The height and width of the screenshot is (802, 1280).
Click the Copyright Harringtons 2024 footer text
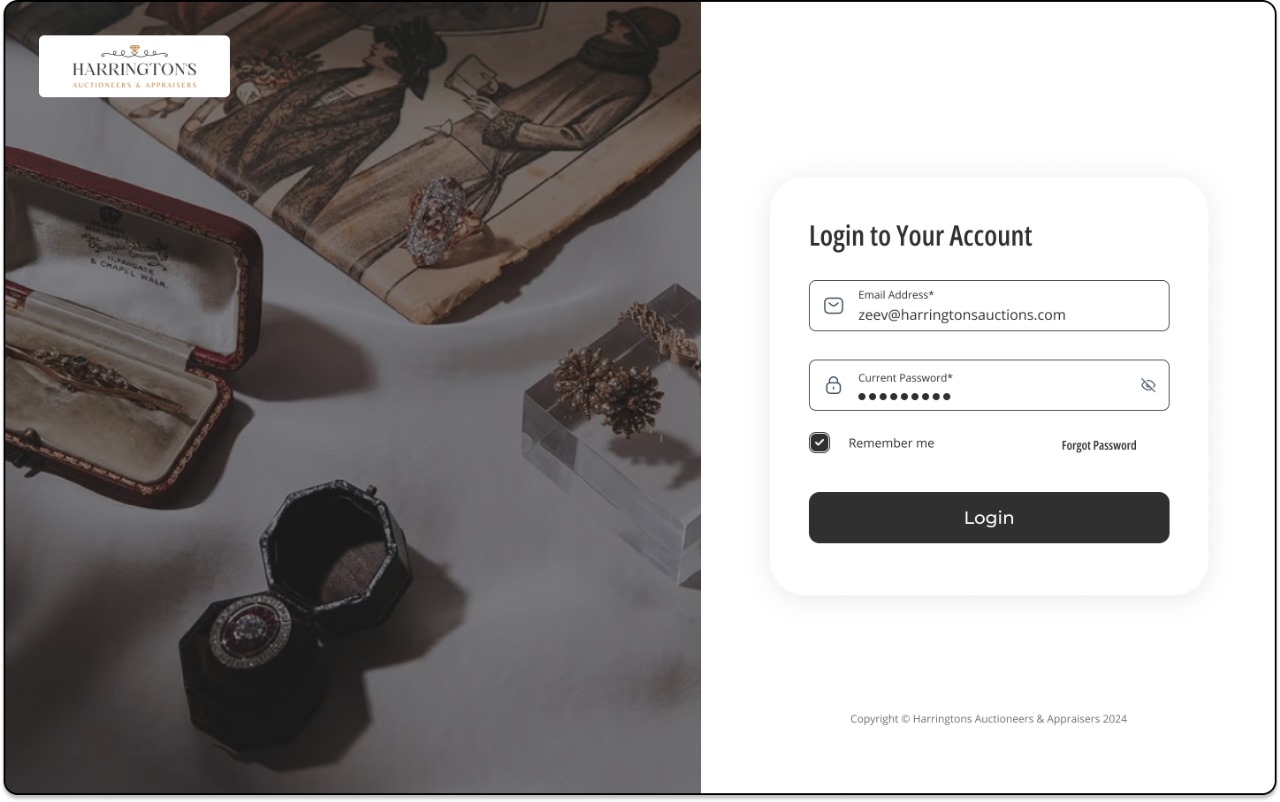[988, 719]
